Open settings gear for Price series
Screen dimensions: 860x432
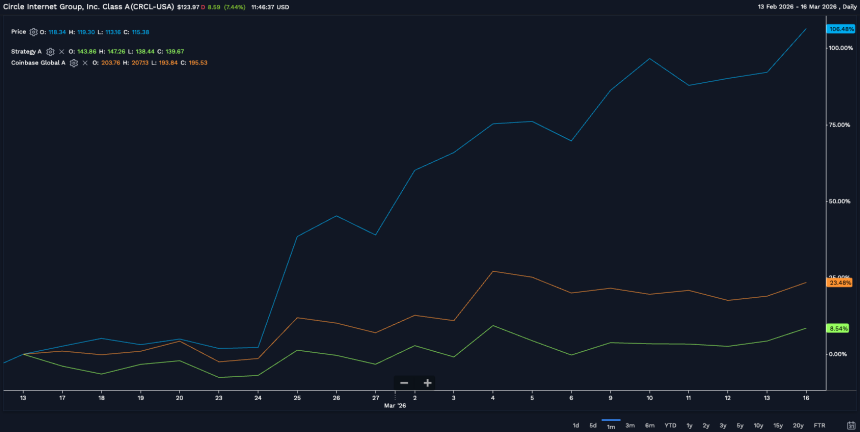pos(33,32)
